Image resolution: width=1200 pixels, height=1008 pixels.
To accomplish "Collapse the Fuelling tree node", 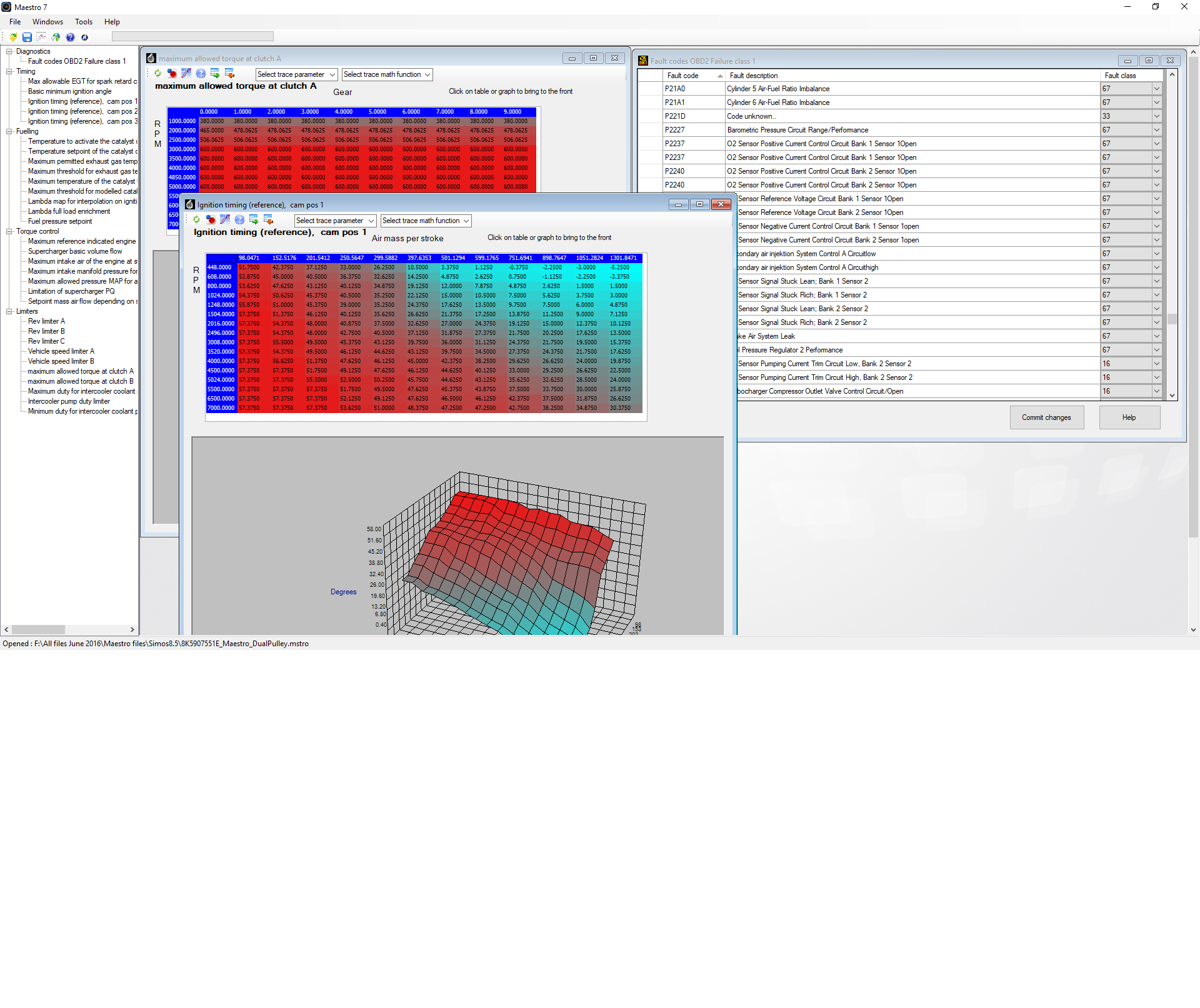I will tap(9, 131).
